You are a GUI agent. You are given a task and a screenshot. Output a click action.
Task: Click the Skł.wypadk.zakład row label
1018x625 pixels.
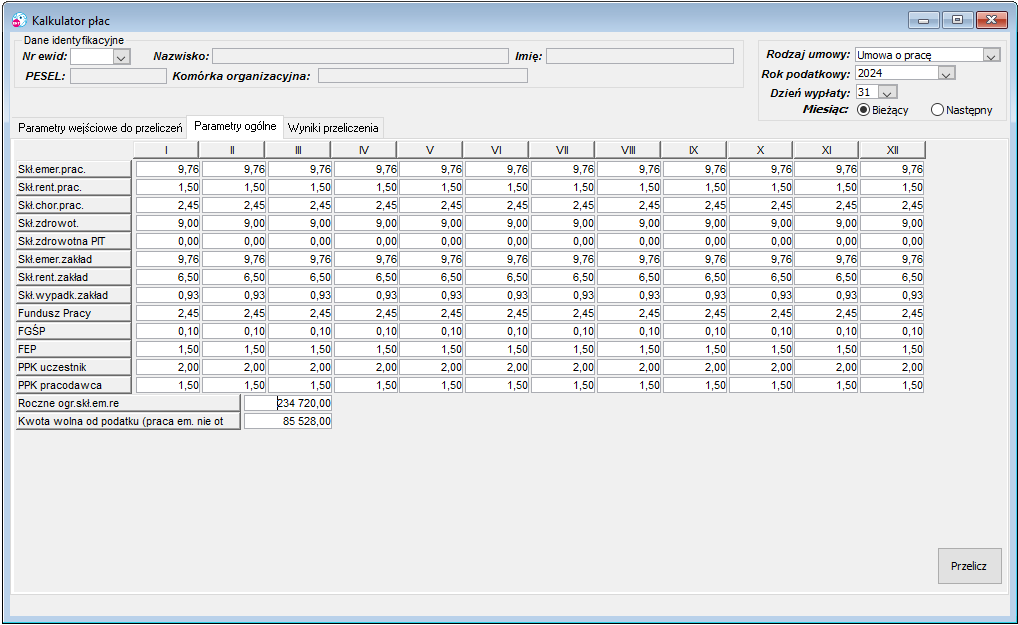[x=73, y=295]
